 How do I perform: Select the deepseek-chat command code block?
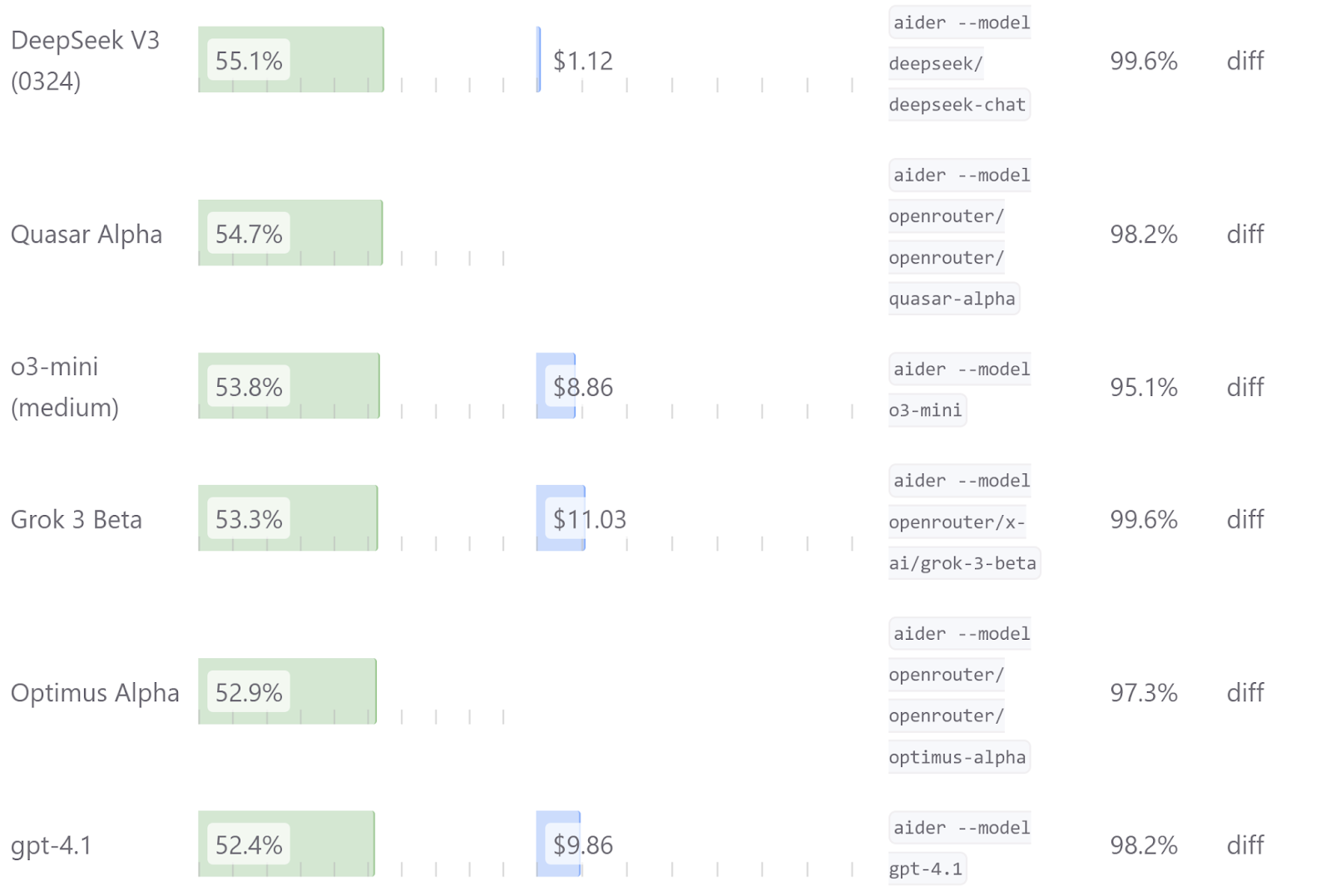957,105
